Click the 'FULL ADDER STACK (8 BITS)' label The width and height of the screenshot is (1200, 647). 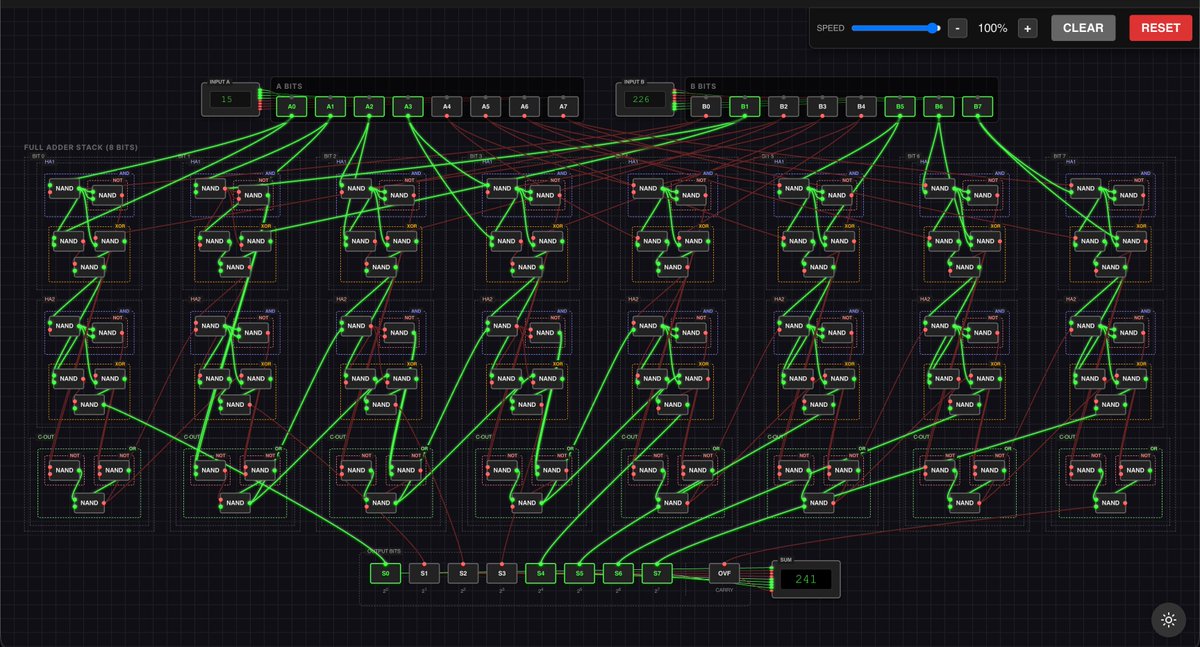(x=81, y=147)
